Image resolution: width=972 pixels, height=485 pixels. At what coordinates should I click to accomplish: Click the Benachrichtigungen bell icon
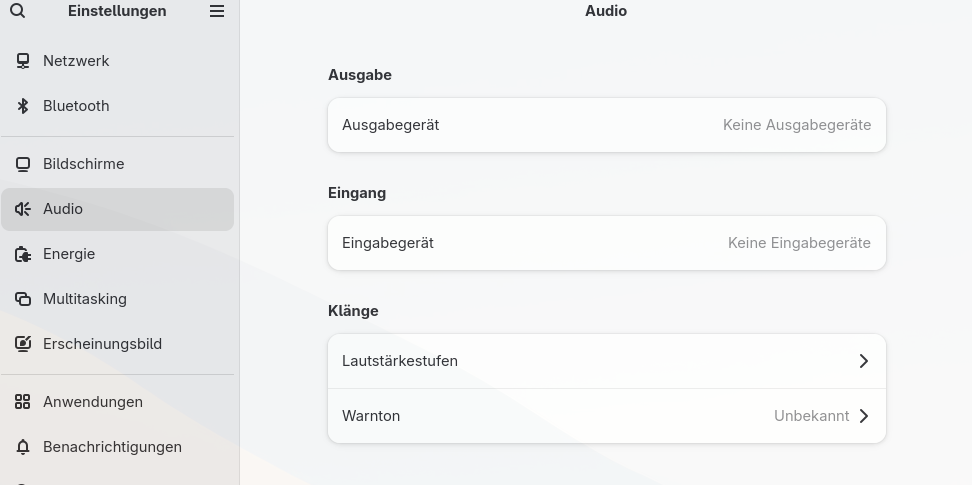[23, 447]
